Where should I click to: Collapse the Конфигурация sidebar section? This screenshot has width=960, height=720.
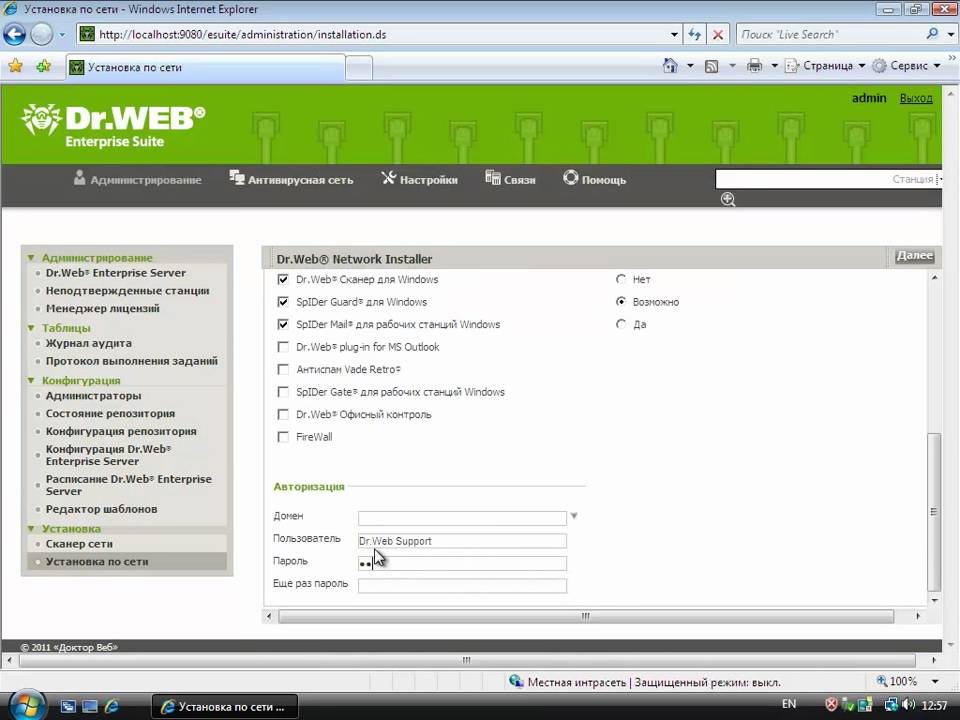(31, 380)
